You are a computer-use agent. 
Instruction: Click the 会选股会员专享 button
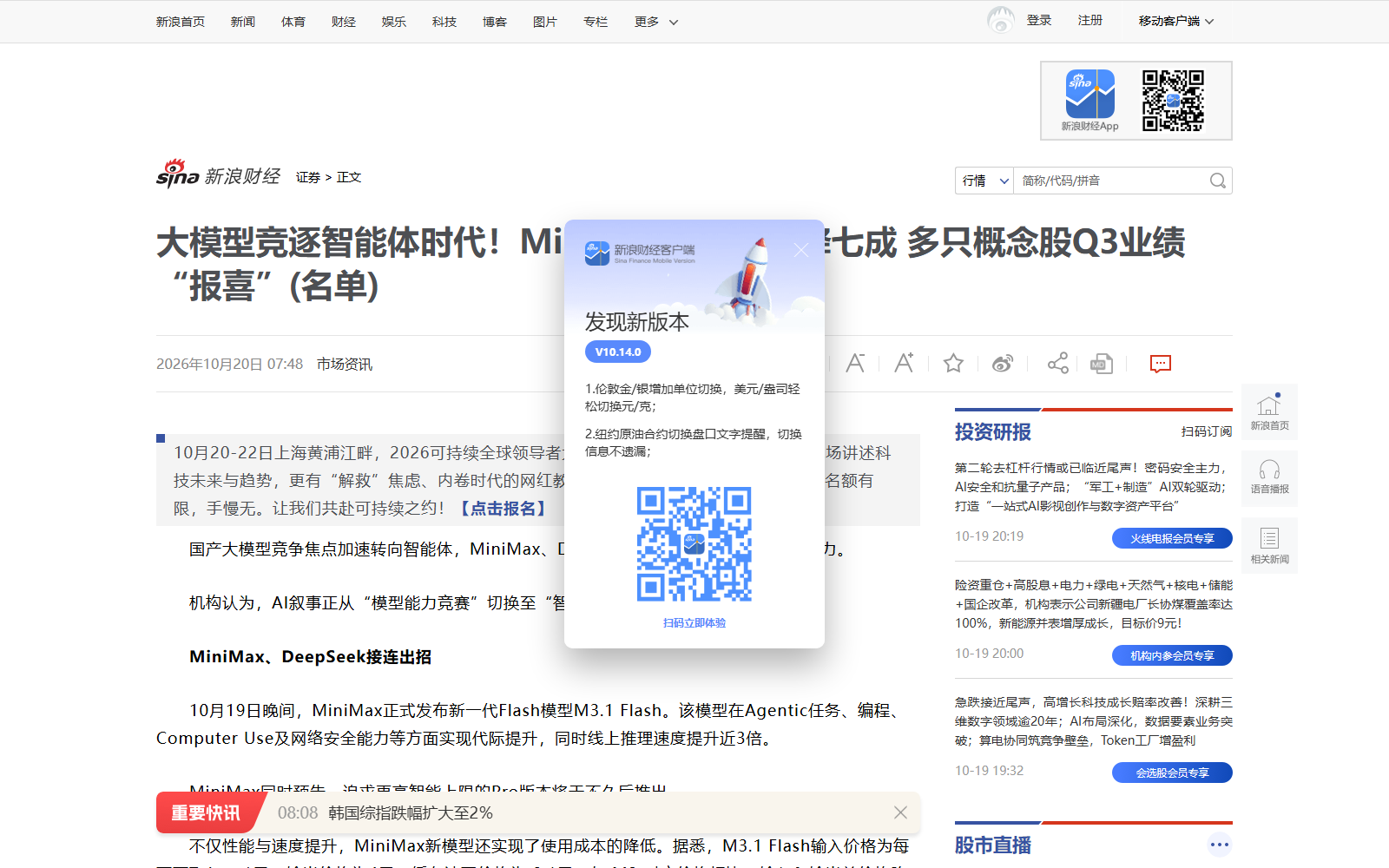point(1172,773)
